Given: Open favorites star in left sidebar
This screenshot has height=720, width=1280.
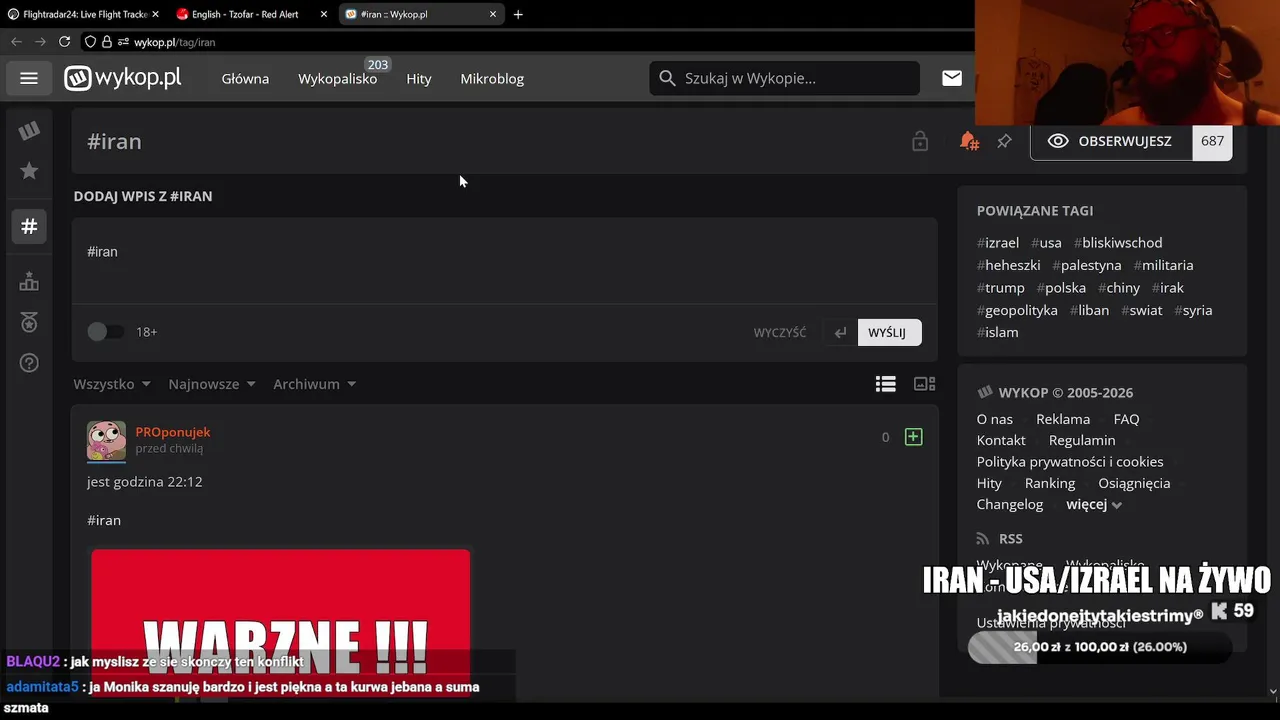Looking at the screenshot, I should pyautogui.click(x=29, y=171).
